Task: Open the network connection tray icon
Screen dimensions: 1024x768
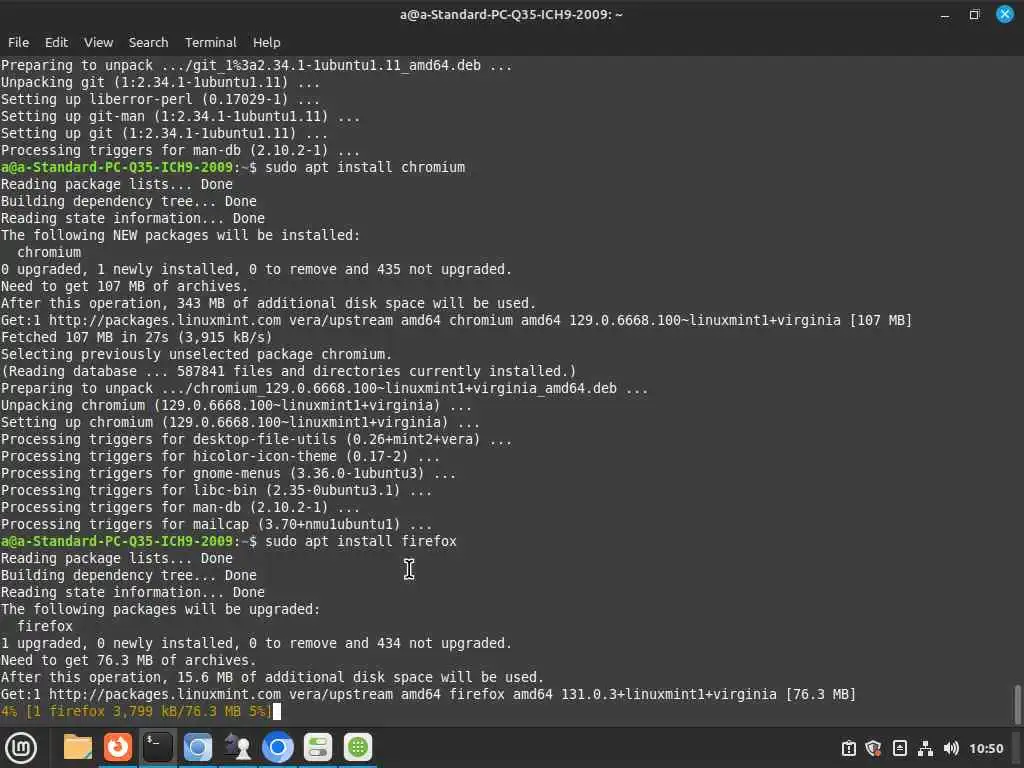Action: [925, 748]
